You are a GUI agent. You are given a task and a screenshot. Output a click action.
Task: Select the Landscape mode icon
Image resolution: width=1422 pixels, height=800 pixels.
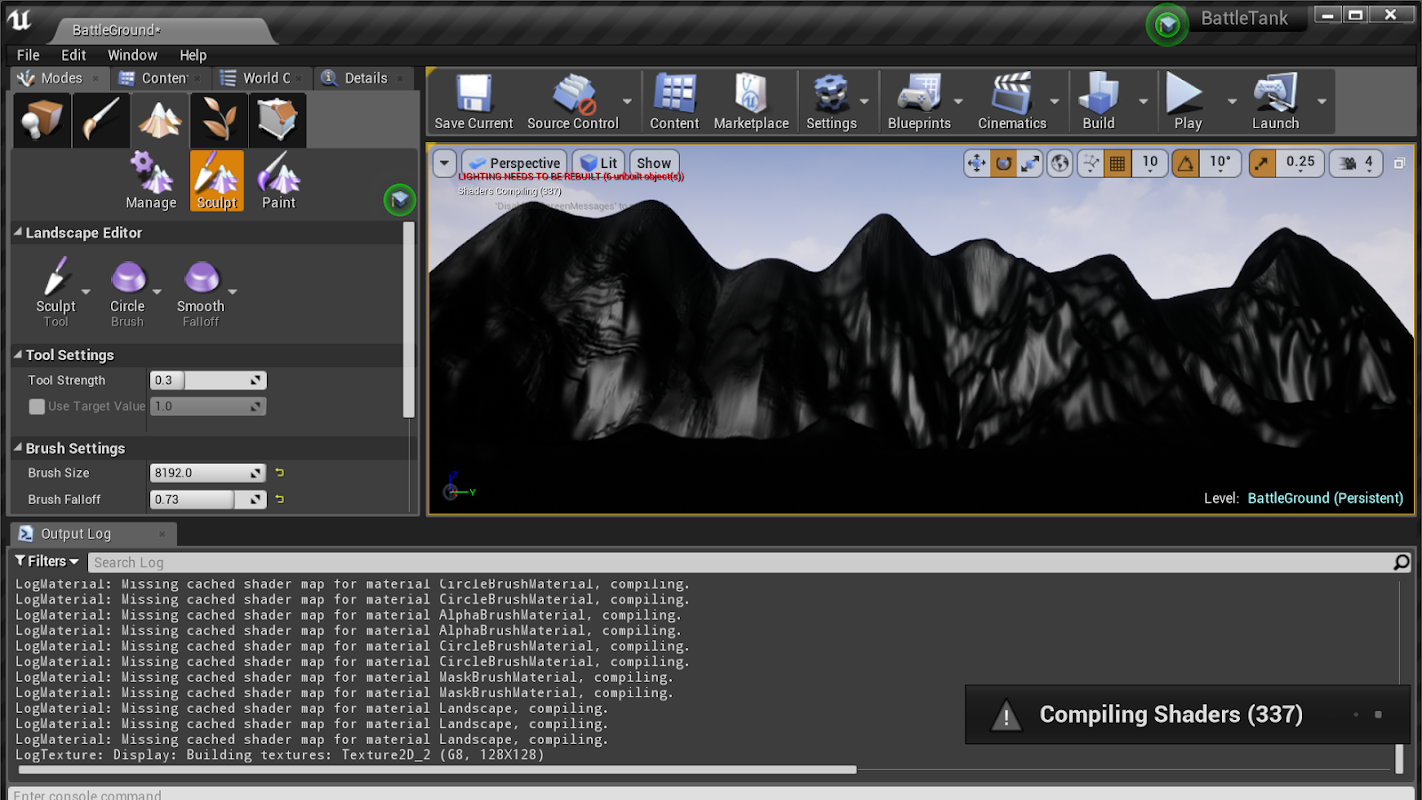tap(160, 120)
